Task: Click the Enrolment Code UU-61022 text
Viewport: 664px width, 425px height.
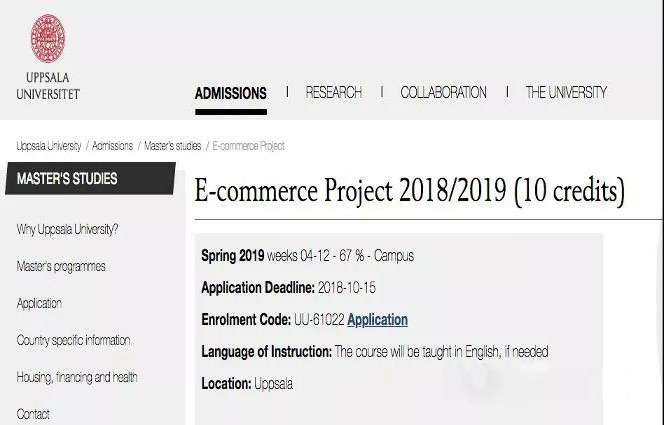Action: click(273, 320)
